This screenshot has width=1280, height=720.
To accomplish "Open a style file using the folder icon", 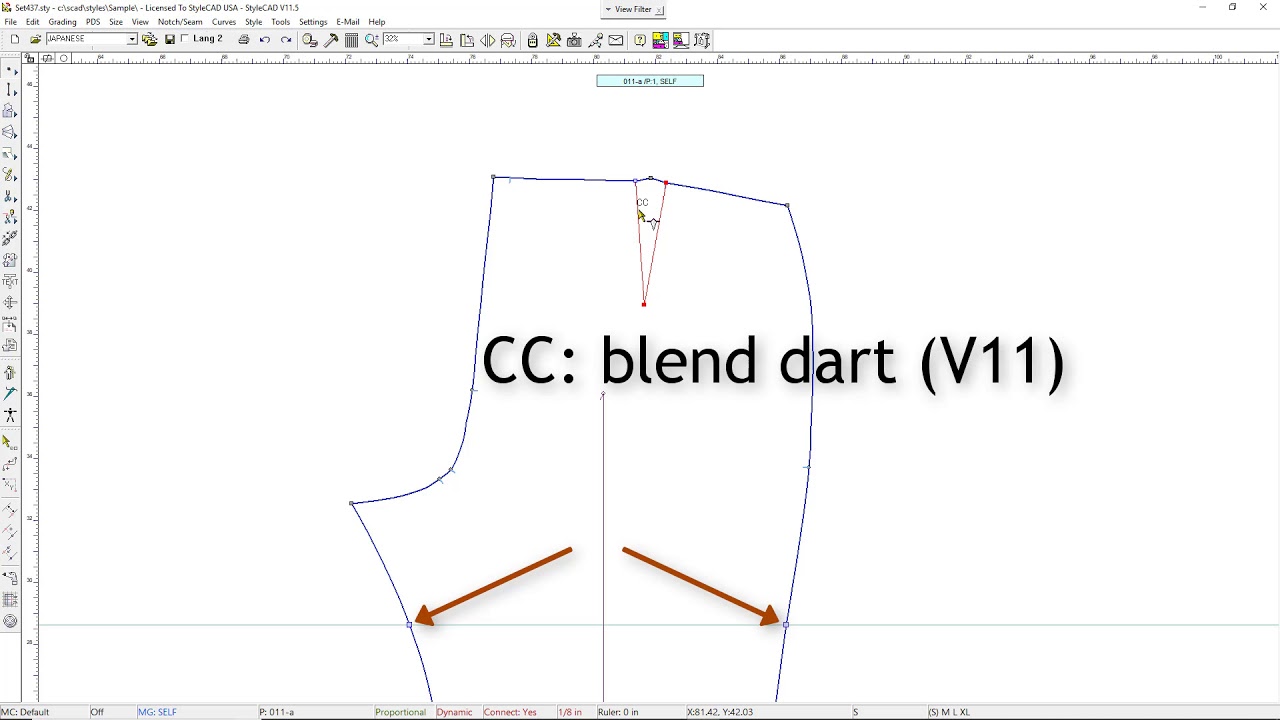I will pos(36,40).
